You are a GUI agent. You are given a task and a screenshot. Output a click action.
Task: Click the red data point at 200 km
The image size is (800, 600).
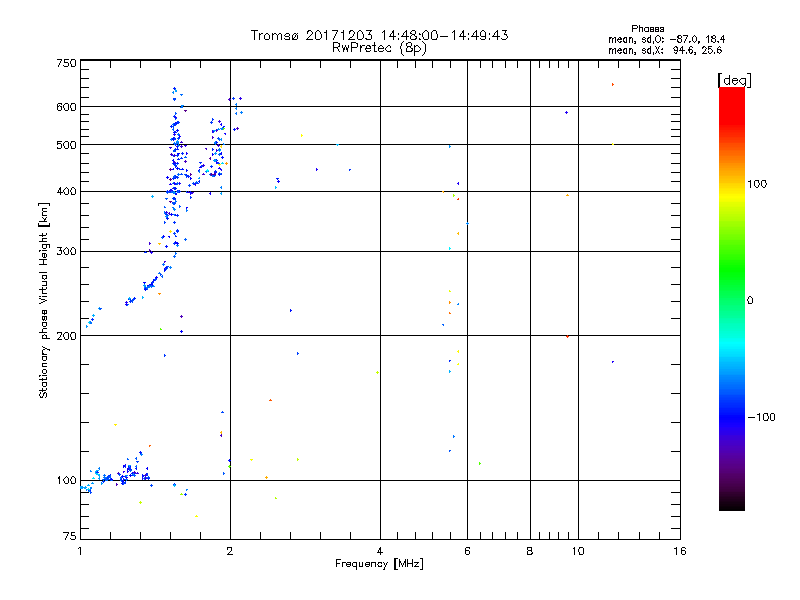click(x=567, y=336)
